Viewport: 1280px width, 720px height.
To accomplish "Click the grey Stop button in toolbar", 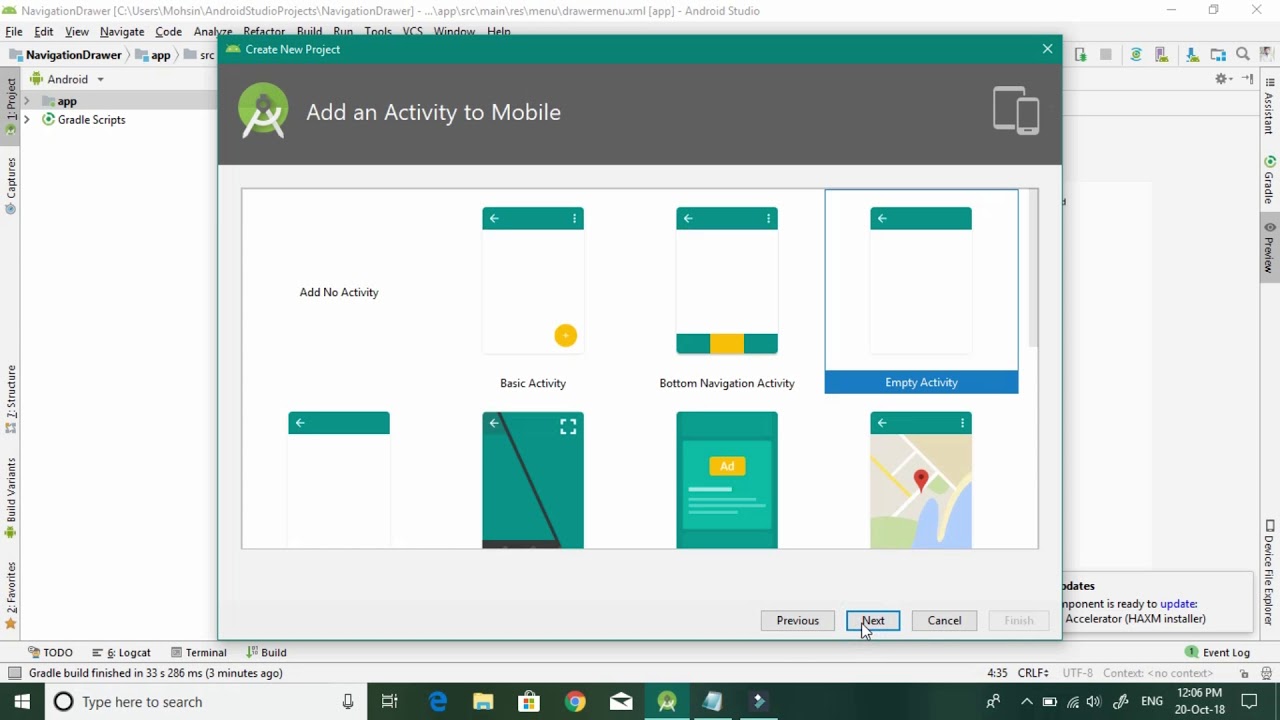I will click(1106, 55).
